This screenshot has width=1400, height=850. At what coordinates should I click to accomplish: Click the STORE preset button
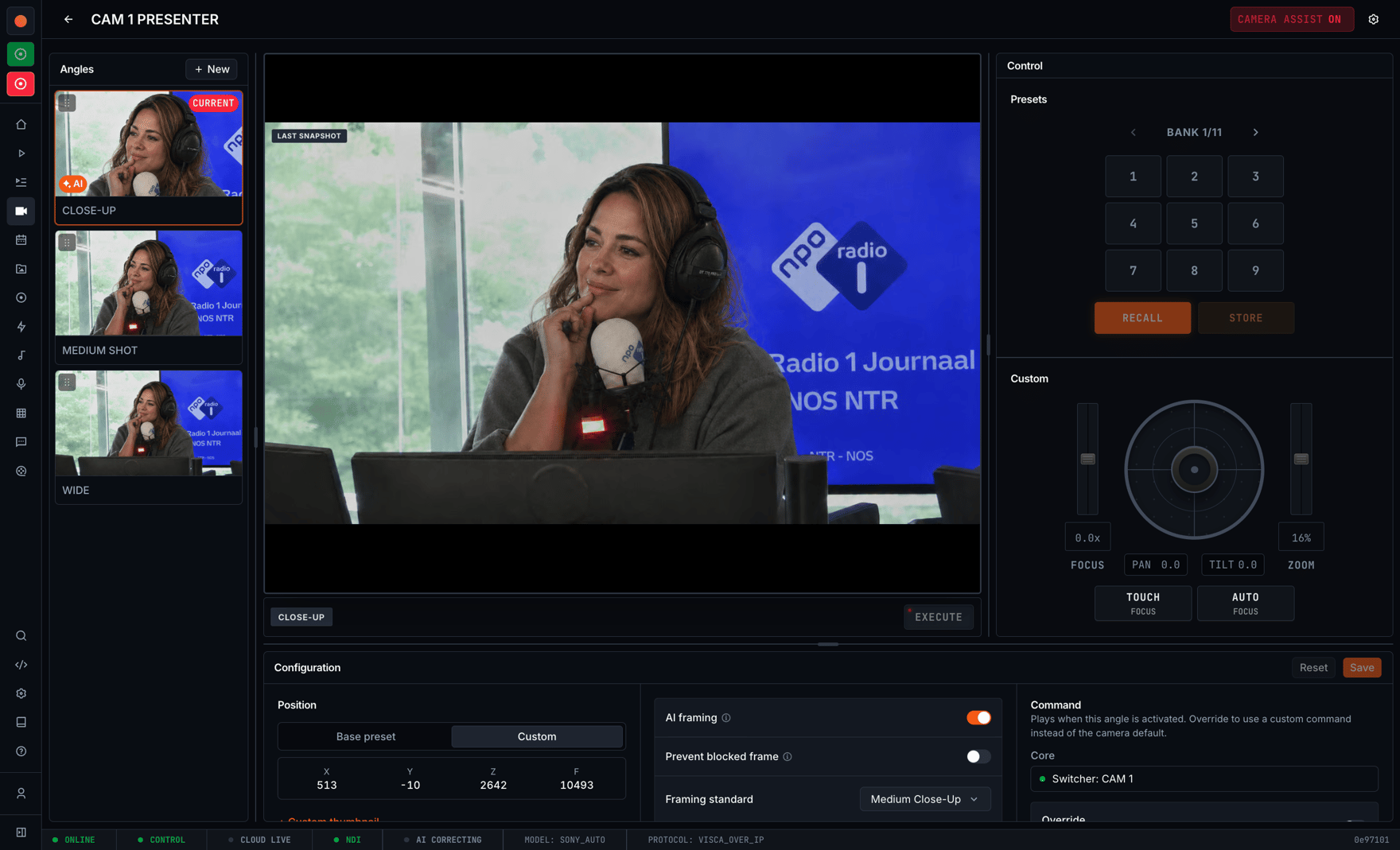[x=1246, y=318]
